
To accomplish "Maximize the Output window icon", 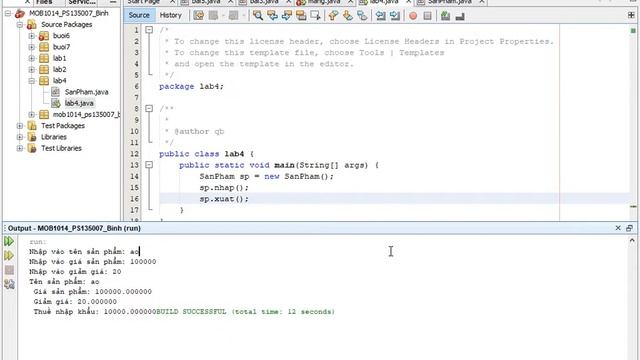I will (629, 228).
